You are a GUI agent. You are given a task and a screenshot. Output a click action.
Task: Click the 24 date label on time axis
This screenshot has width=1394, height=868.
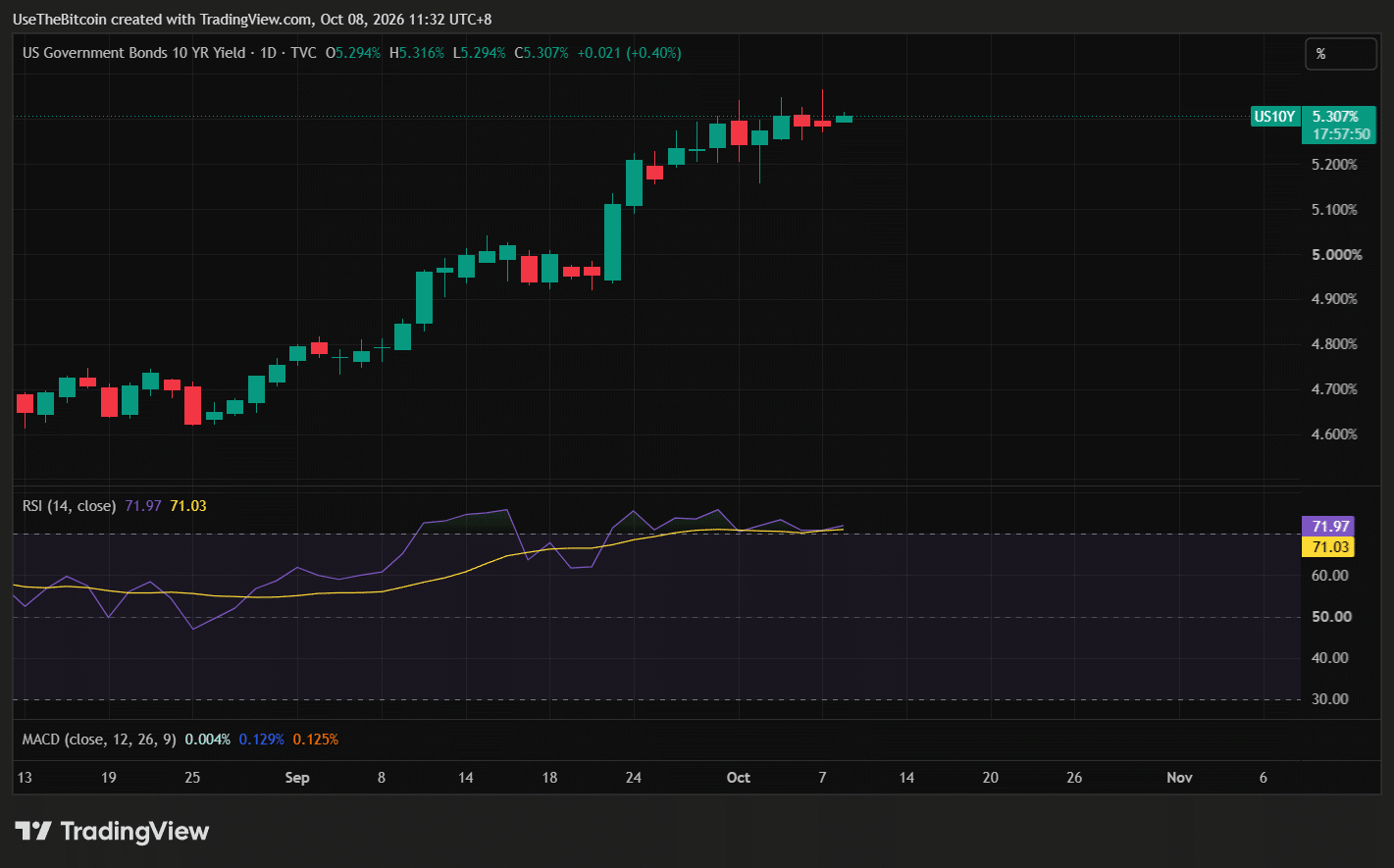(x=634, y=778)
